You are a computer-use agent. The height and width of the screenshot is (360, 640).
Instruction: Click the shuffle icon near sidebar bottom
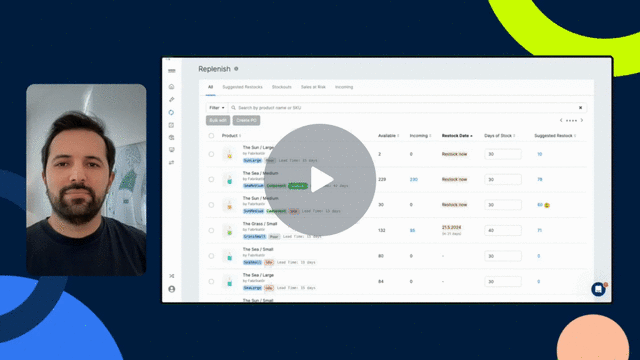[x=171, y=276]
